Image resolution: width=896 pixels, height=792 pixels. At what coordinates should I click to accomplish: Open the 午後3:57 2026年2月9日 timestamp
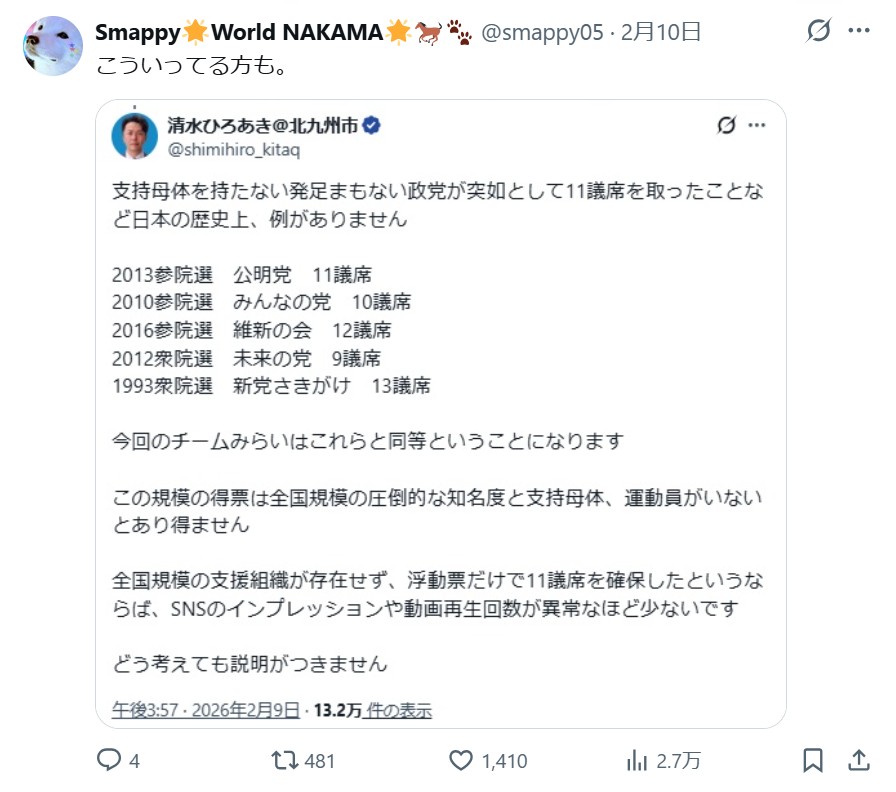[205, 710]
